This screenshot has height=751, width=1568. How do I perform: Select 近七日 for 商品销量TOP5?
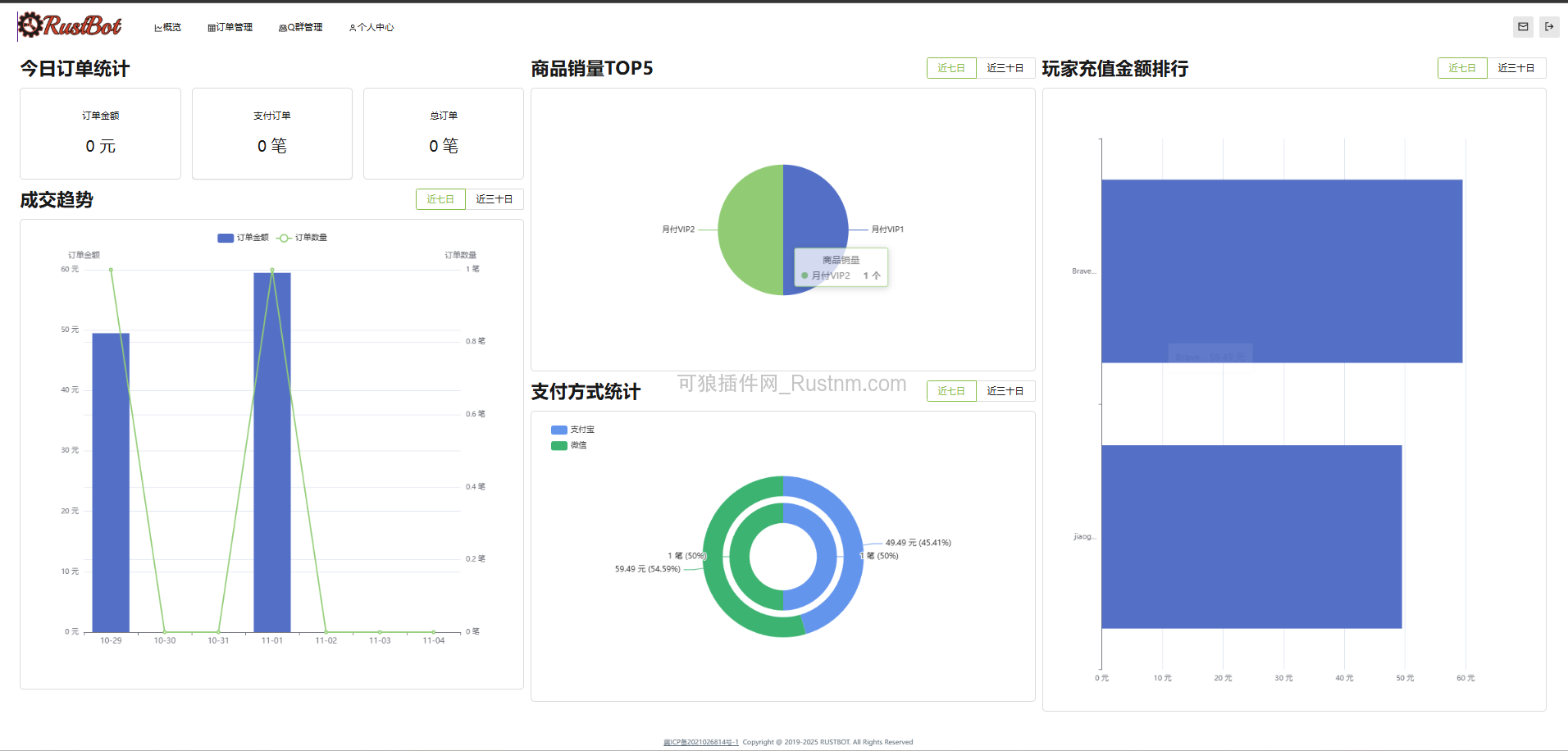(951, 68)
